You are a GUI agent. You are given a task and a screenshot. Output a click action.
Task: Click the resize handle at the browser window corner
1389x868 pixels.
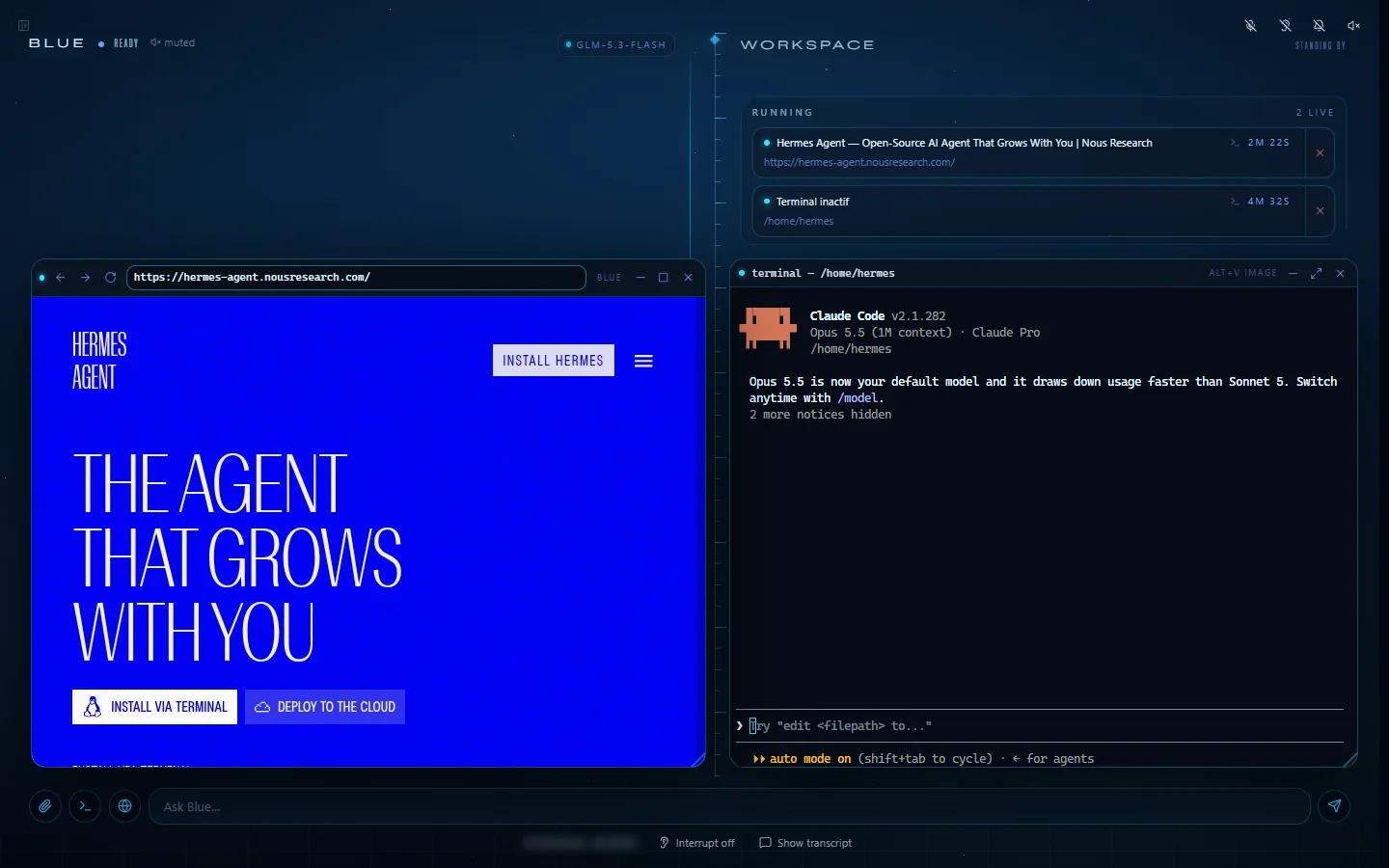pyautogui.click(x=698, y=760)
